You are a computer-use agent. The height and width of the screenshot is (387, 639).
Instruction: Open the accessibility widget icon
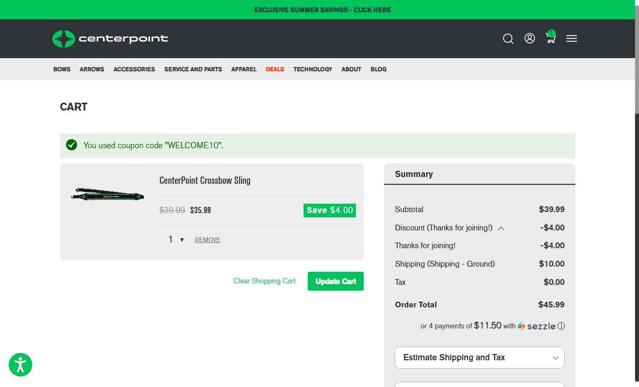(20, 365)
